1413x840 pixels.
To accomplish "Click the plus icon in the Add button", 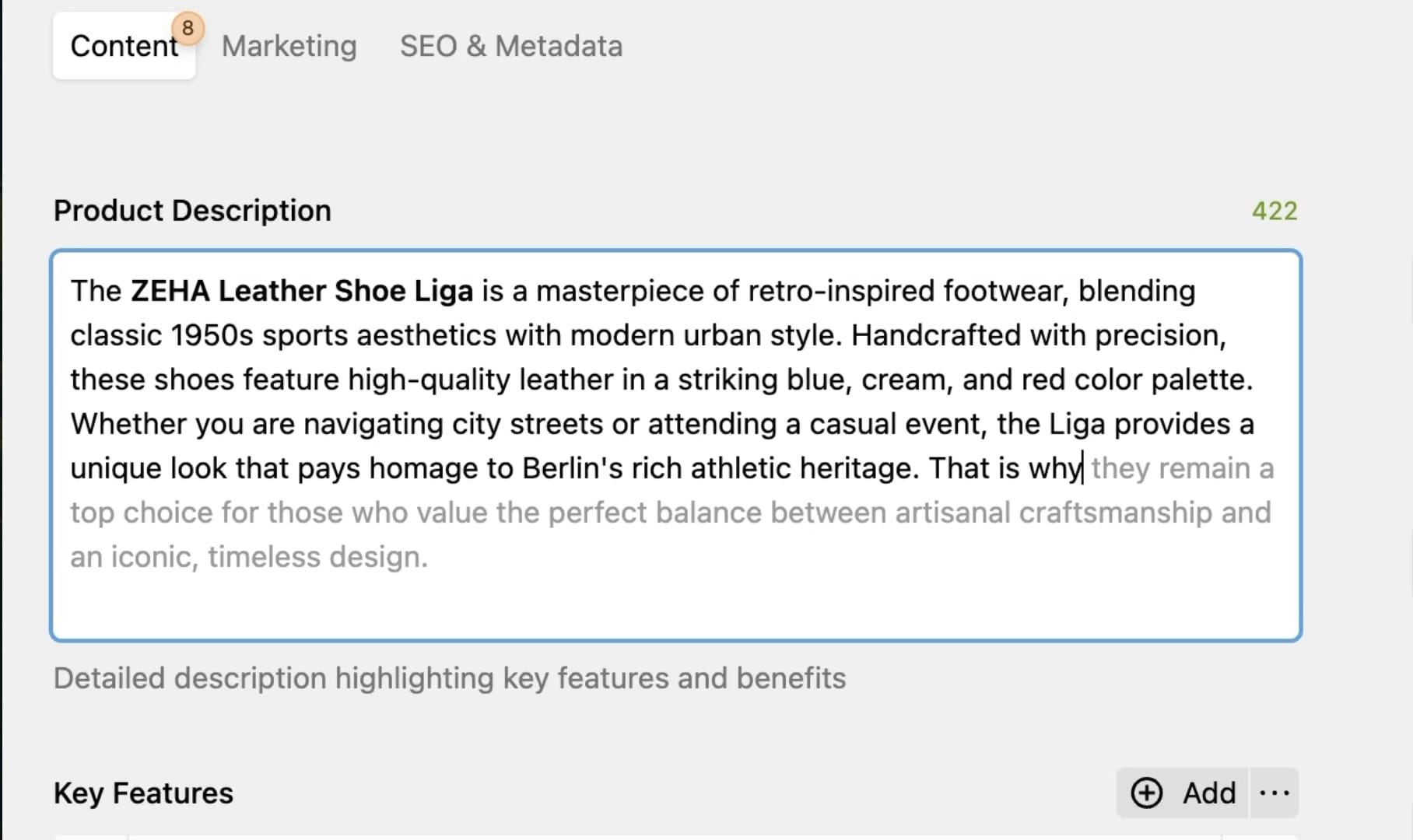I will coord(1146,793).
